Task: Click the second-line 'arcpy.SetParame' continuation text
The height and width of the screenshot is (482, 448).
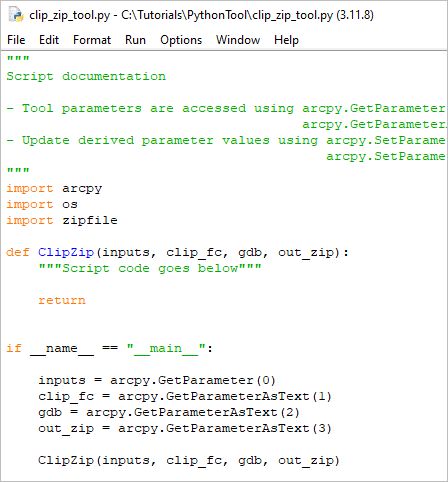Action: coord(386,156)
